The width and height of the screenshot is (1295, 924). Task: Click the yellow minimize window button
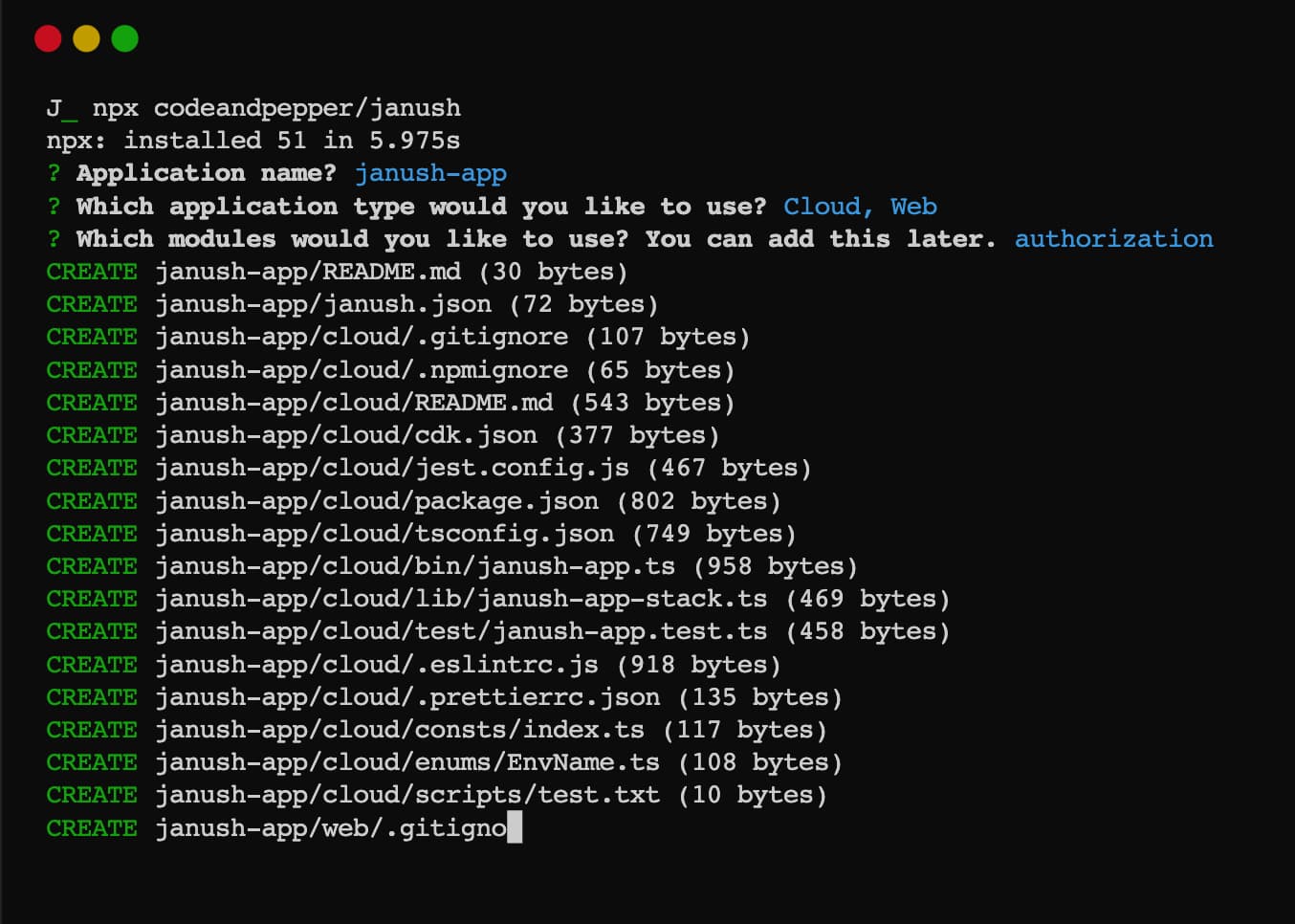86,39
